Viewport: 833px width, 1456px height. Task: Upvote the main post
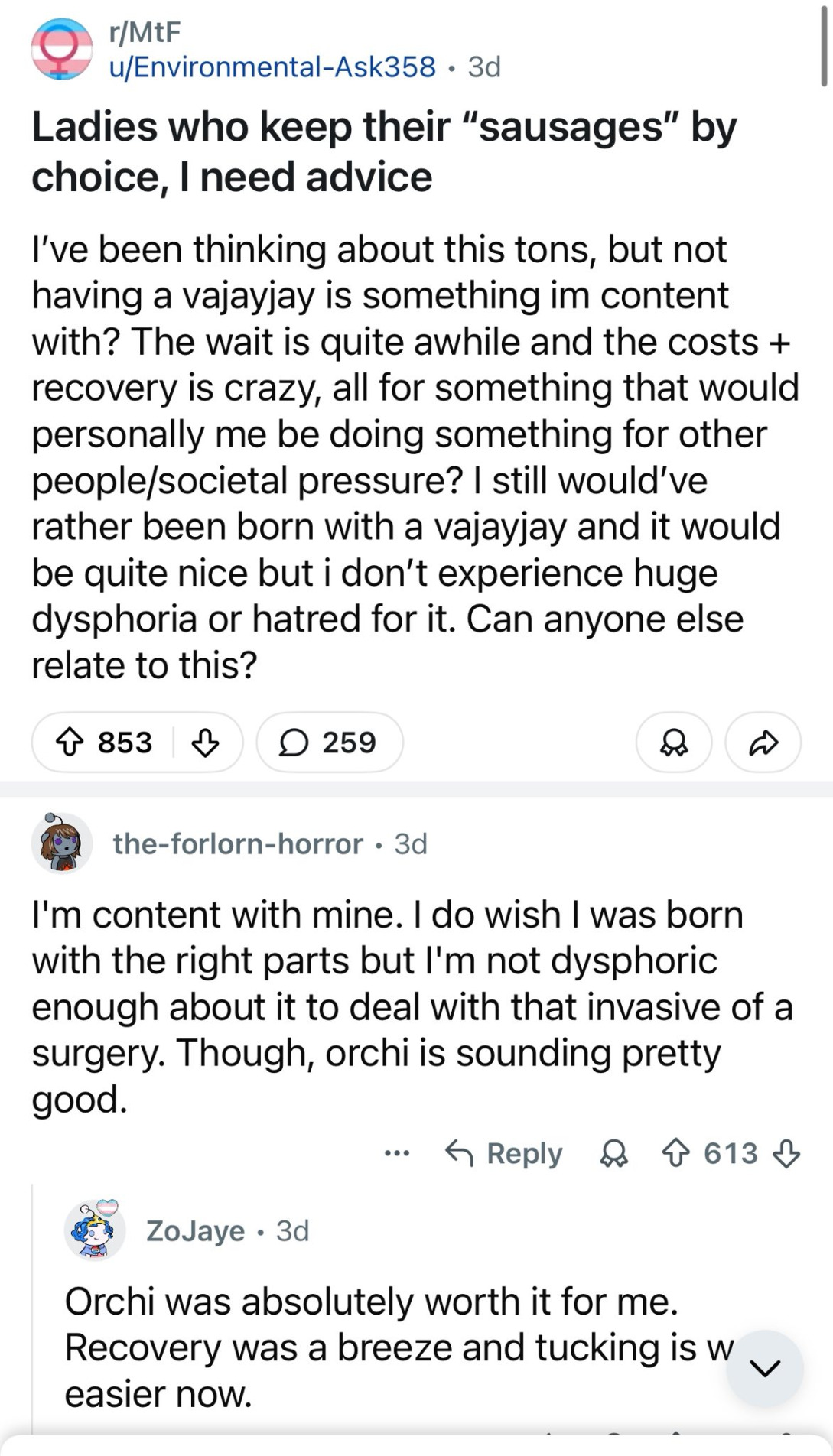[70, 743]
